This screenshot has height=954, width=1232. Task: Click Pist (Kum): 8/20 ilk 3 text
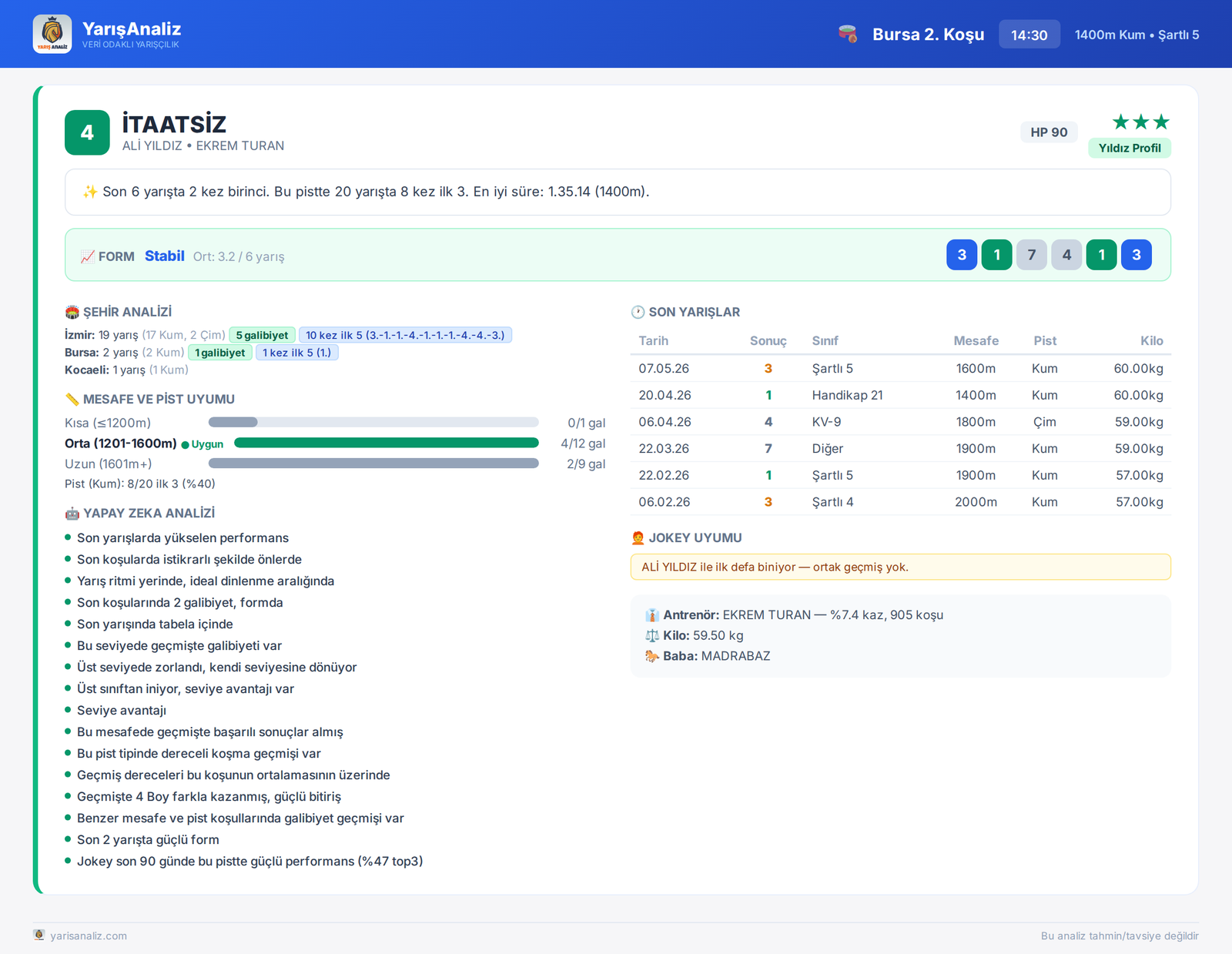(140, 484)
